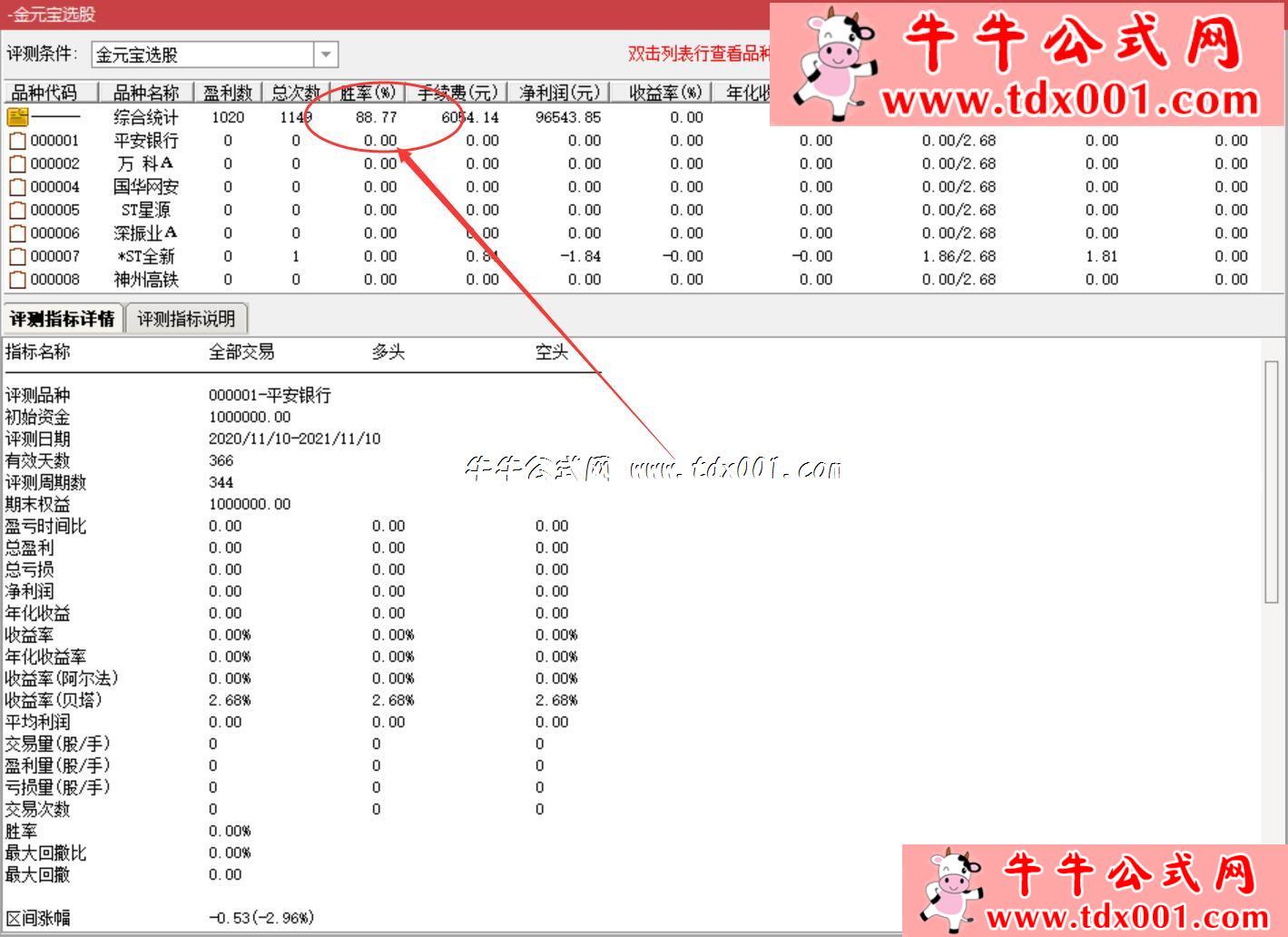Sort by the 总次数 column header
This screenshot has height=937, width=1288.
pyautogui.click(x=296, y=93)
